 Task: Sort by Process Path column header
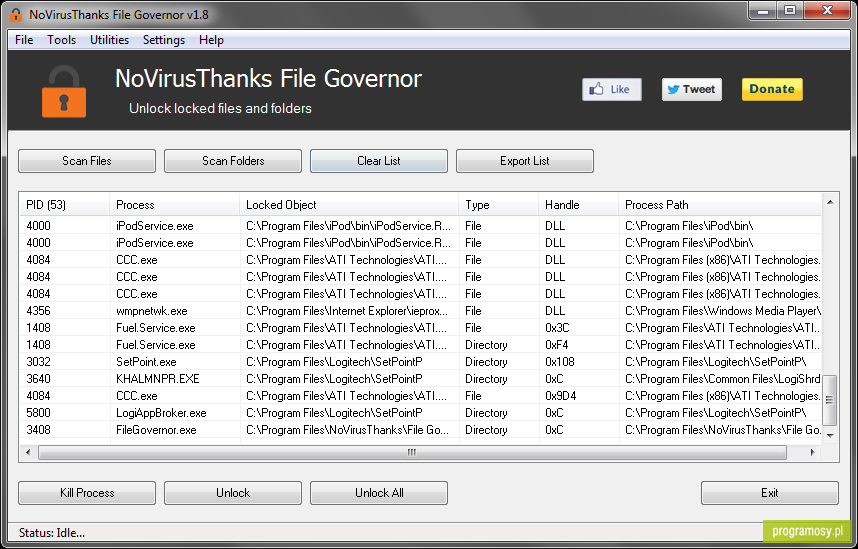pyautogui.click(x=720, y=205)
